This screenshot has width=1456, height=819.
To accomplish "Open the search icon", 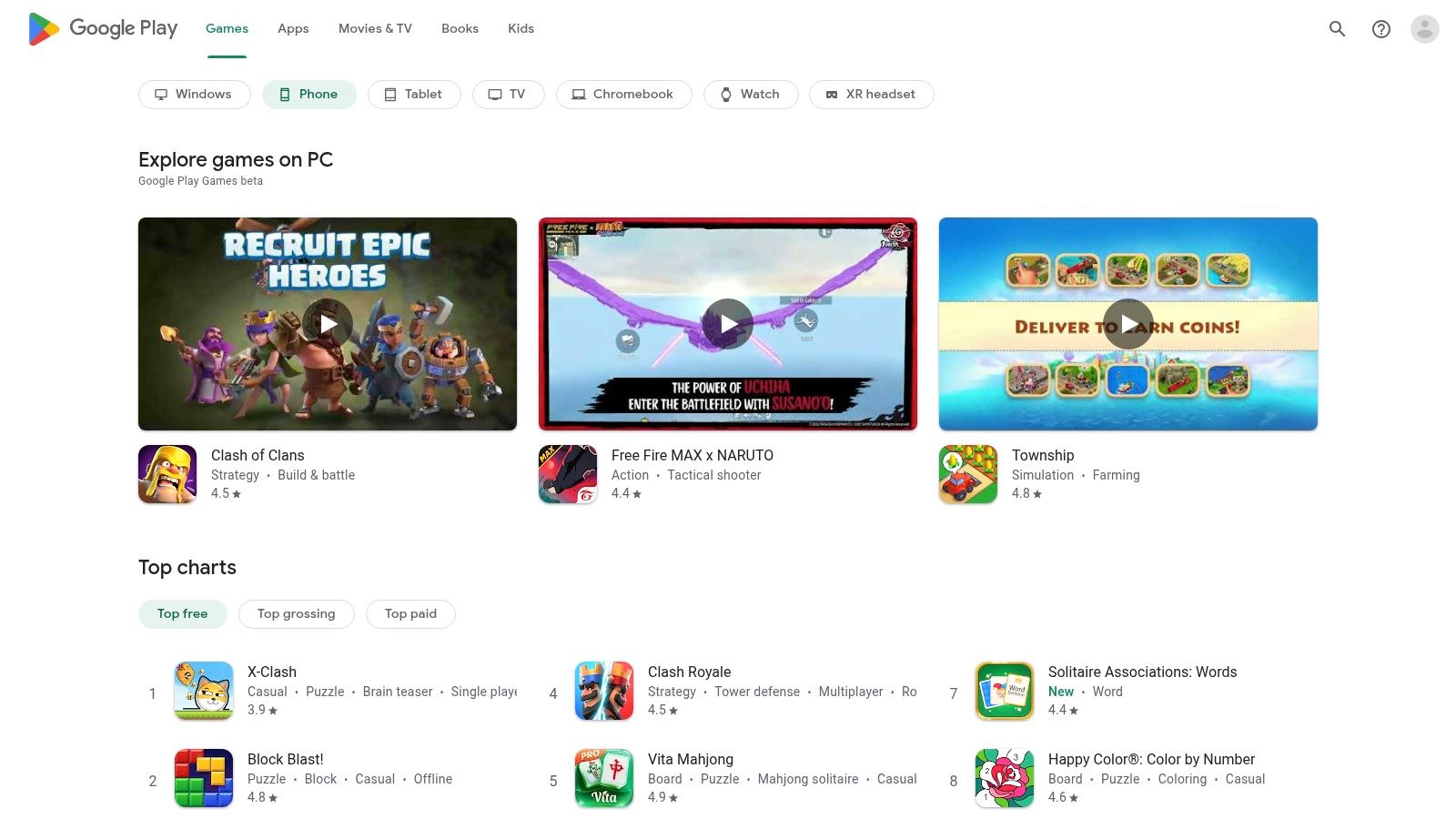I will 1337,28.
